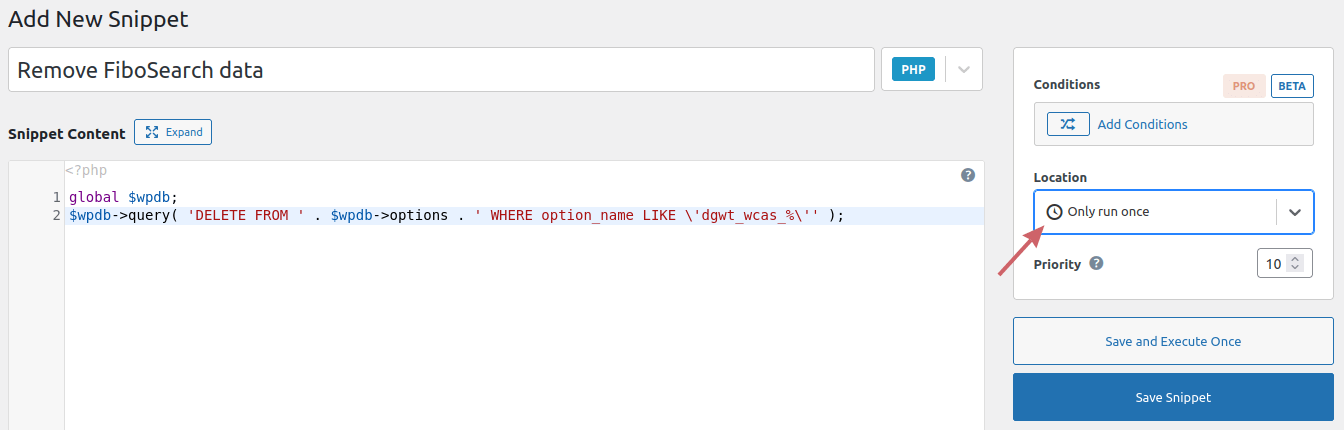Click the Priority number field showing 10
1344x430 pixels.
click(x=1285, y=264)
